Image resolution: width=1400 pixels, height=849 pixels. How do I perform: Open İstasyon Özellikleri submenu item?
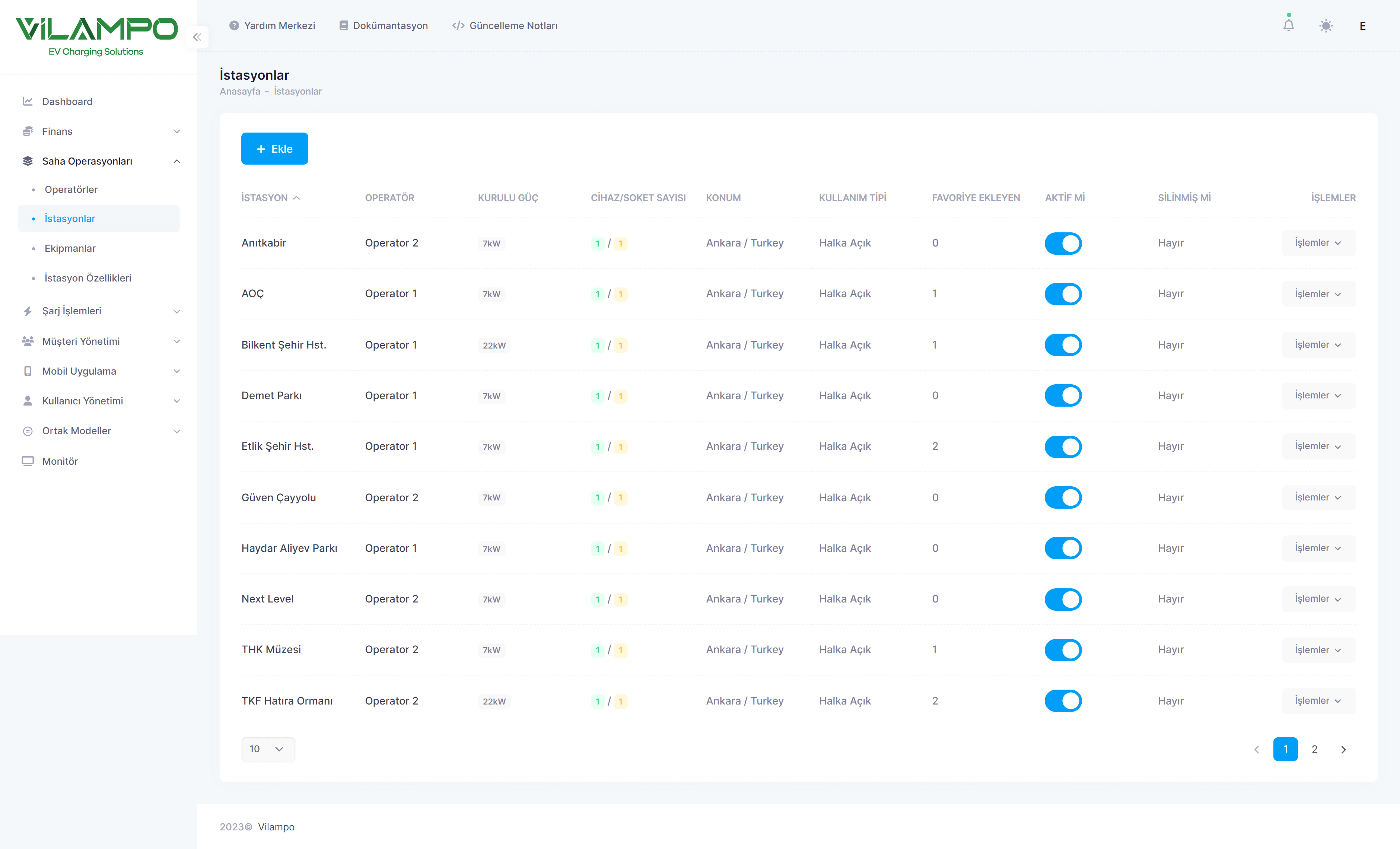tap(99, 278)
